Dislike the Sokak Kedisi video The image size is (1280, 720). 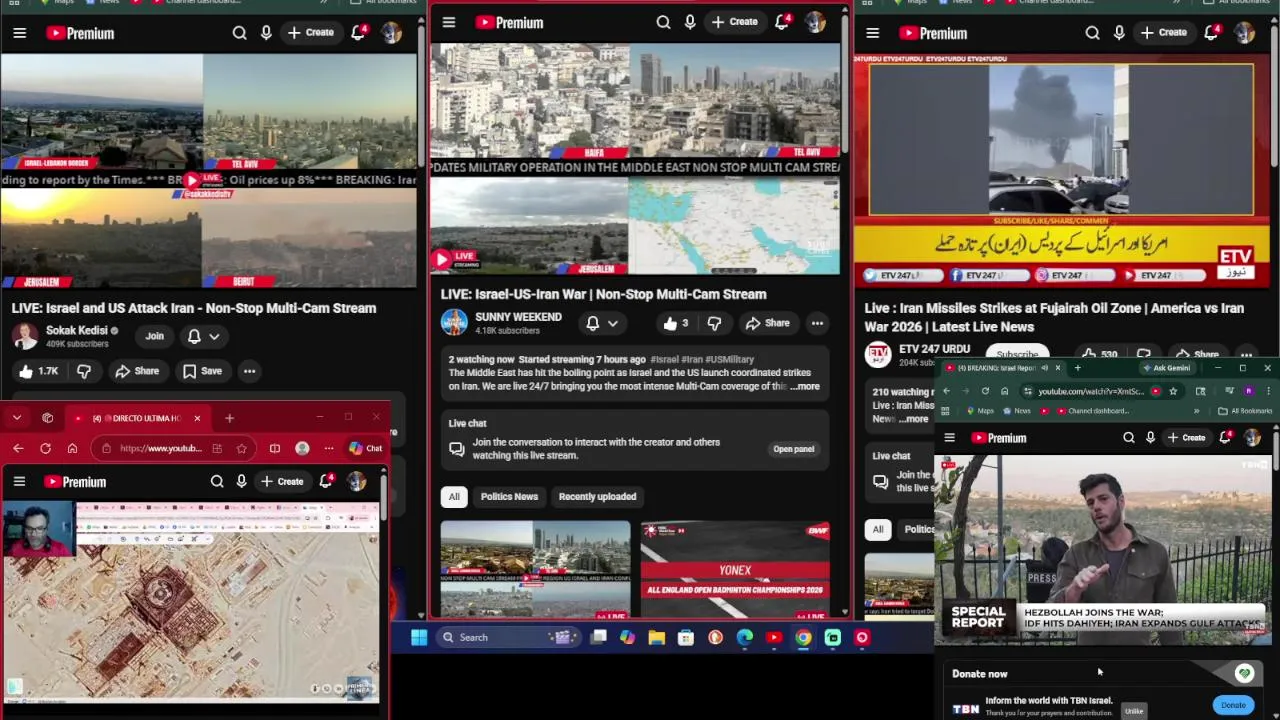tap(84, 371)
